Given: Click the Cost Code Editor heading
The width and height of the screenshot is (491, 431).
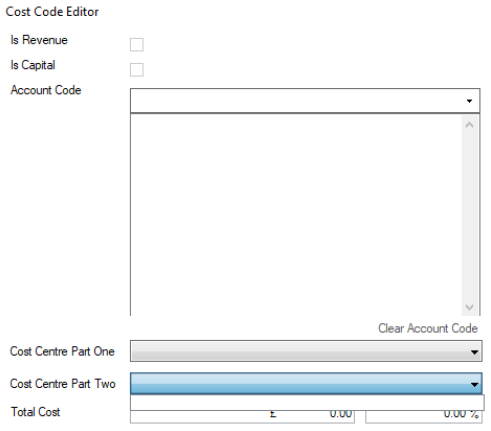Looking at the screenshot, I should [52, 12].
